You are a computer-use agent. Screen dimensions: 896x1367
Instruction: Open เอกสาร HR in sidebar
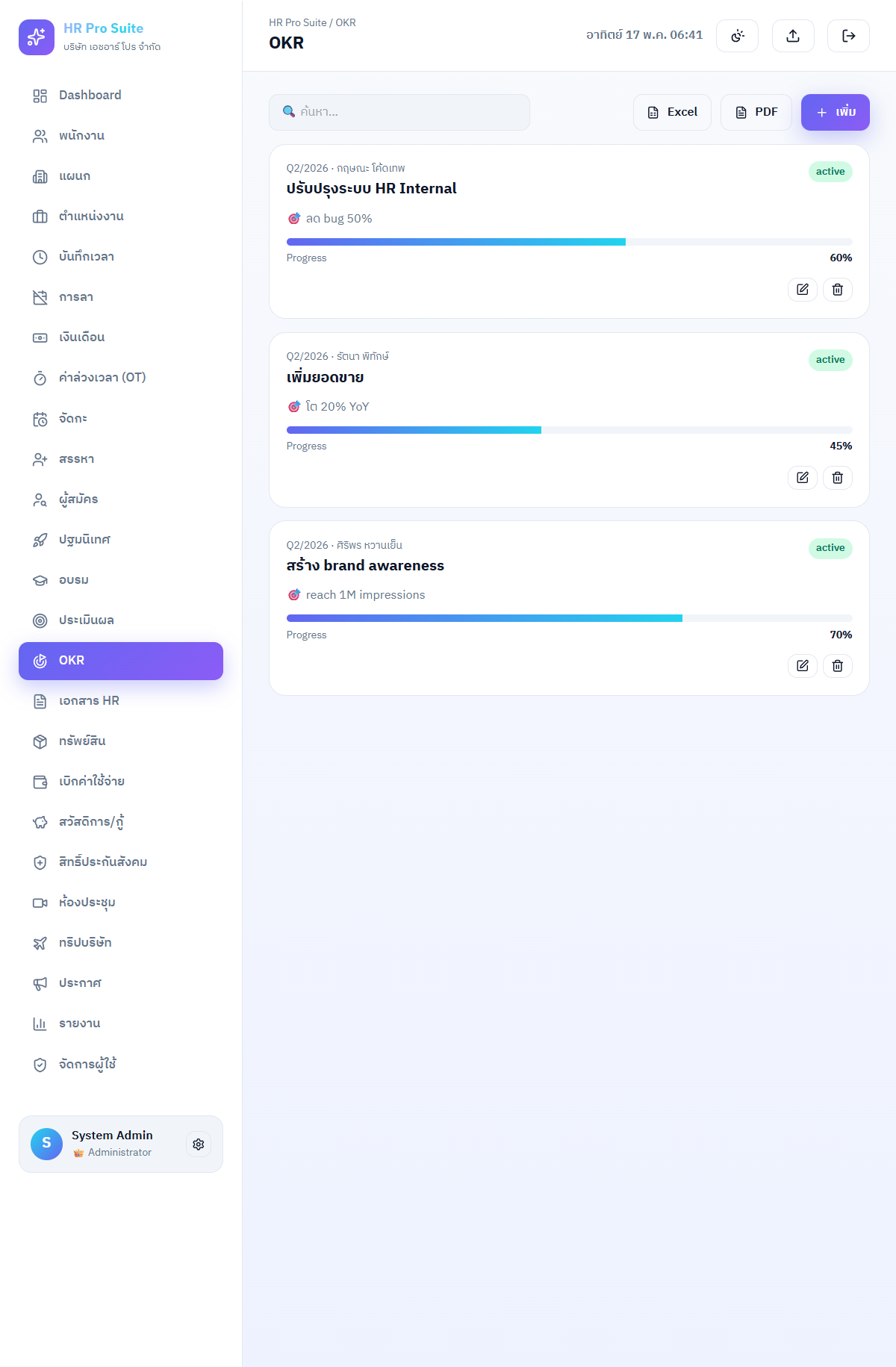[121, 701]
